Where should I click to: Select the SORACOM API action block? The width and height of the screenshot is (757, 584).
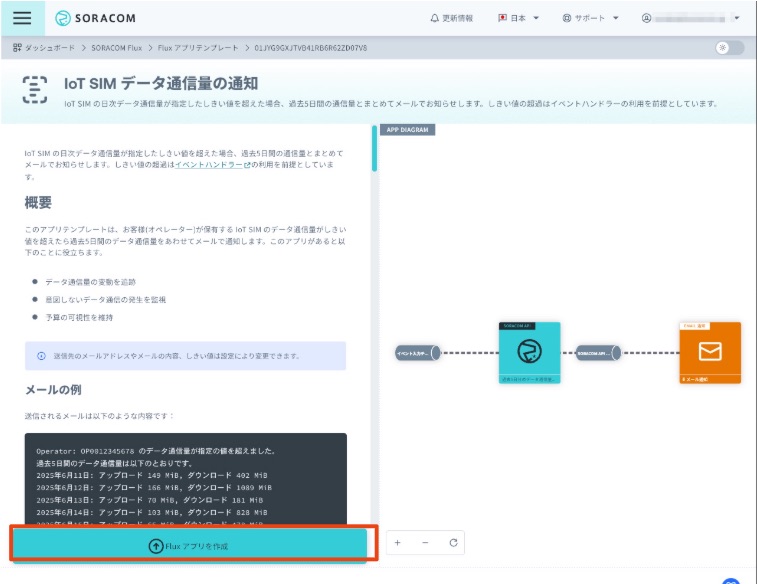(529, 353)
